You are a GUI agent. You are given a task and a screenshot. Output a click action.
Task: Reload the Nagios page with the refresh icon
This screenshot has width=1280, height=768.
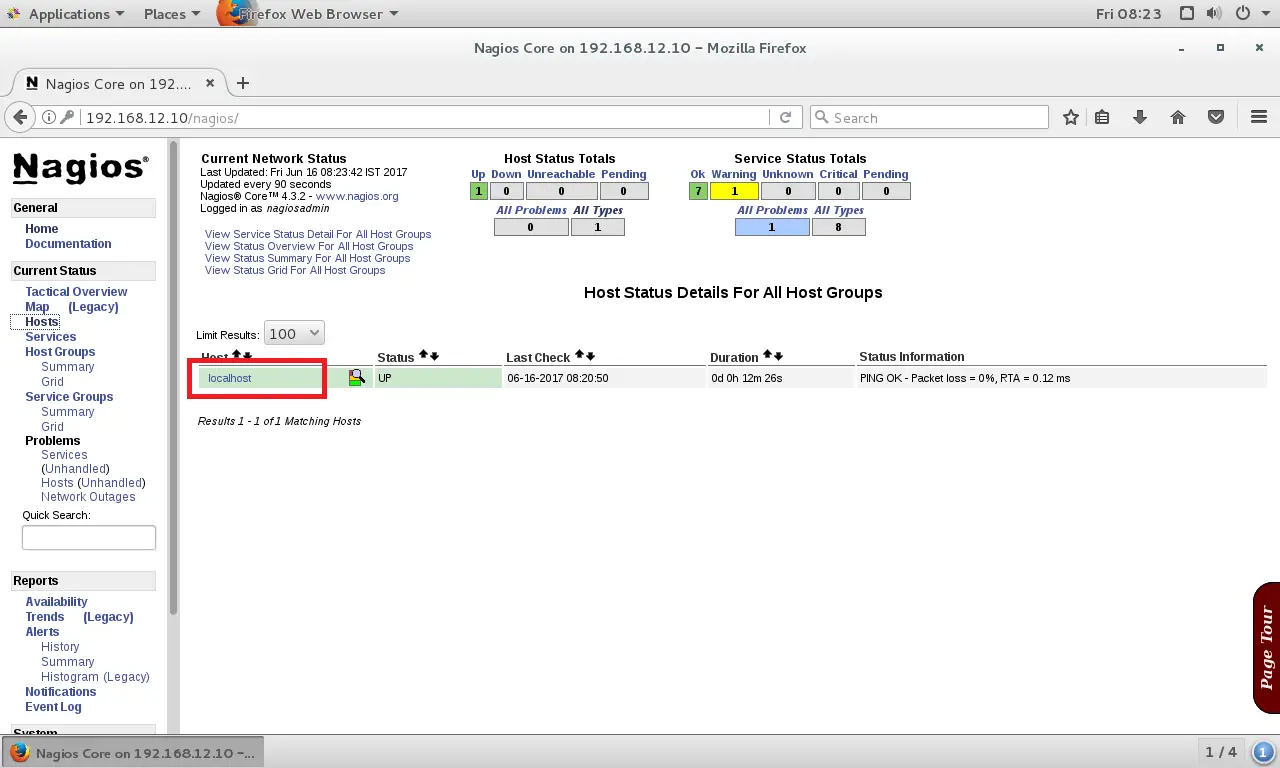[786, 116]
